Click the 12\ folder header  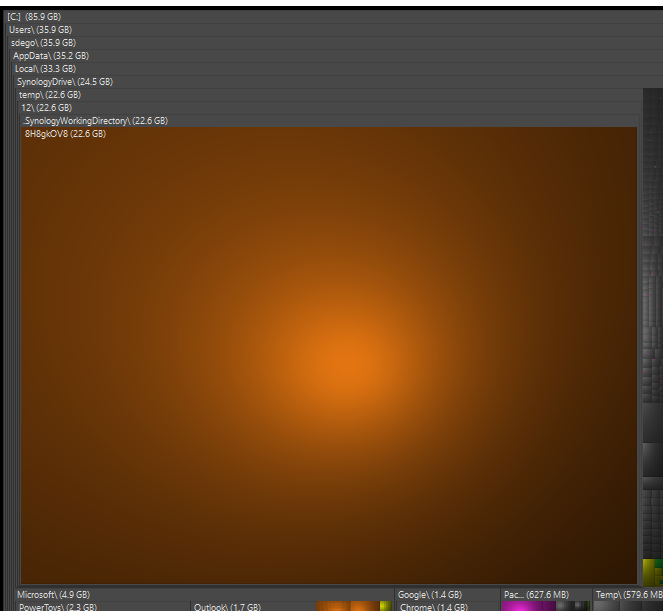pyautogui.click(x=46, y=108)
